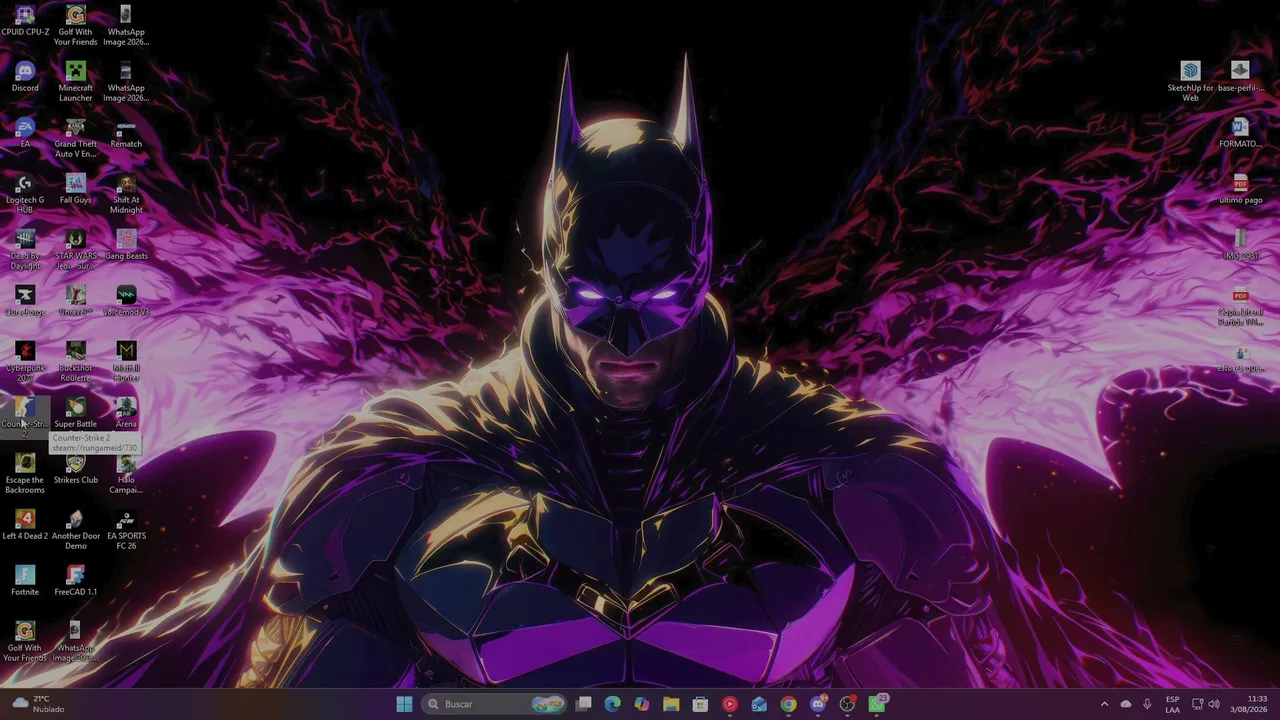Select the FORMATO Word document icon
The image size is (1280, 720).
pyautogui.click(x=1240, y=134)
